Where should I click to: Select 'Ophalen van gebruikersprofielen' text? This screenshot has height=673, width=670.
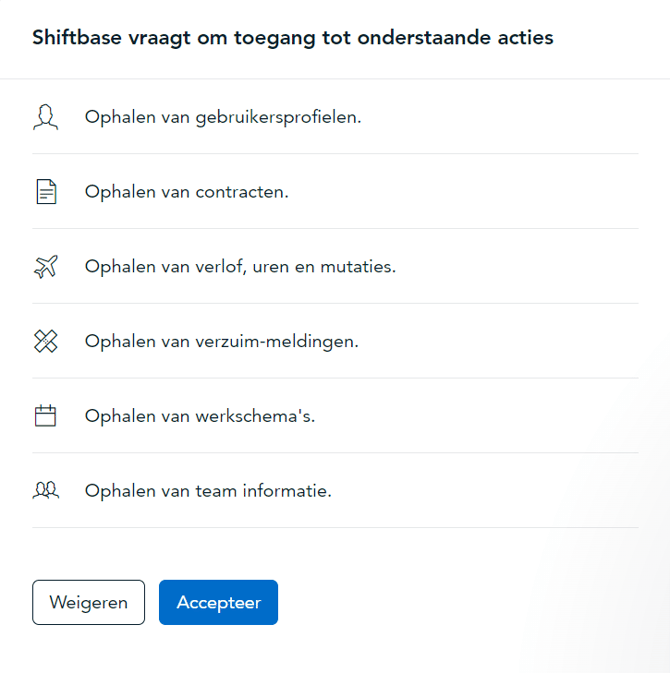click(223, 117)
